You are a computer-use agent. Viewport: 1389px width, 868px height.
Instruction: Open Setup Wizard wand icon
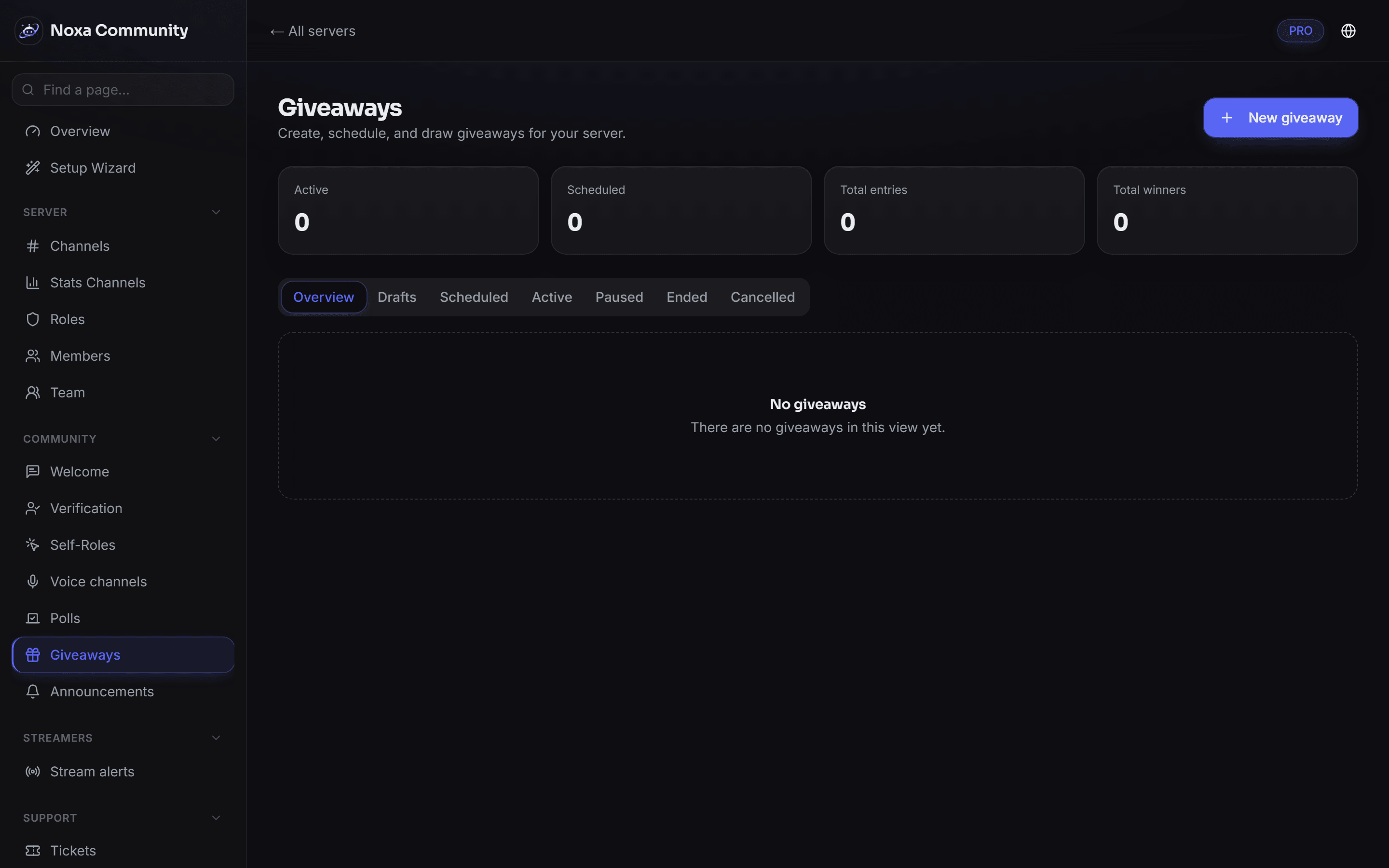33,168
